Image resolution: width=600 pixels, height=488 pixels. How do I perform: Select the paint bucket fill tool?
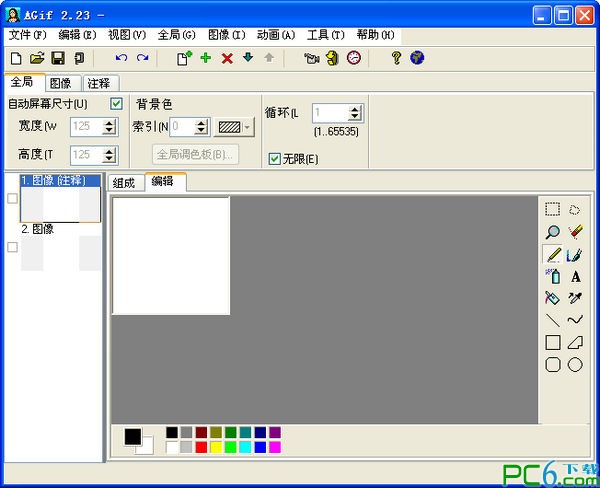pos(552,298)
